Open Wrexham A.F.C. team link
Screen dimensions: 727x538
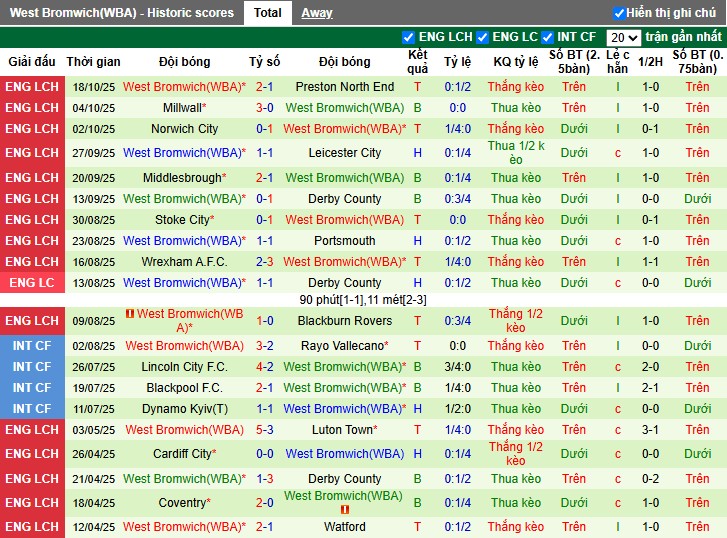point(185,262)
